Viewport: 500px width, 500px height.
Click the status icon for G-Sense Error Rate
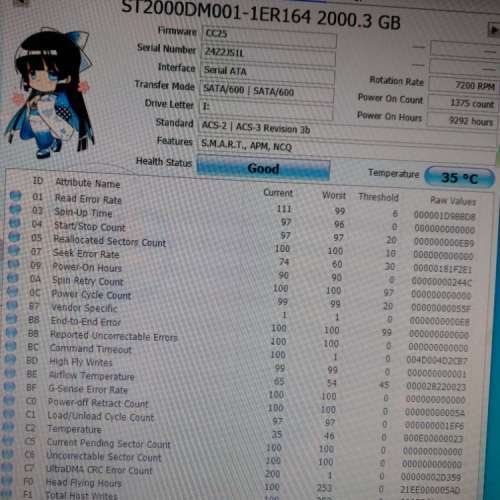(x=10, y=387)
